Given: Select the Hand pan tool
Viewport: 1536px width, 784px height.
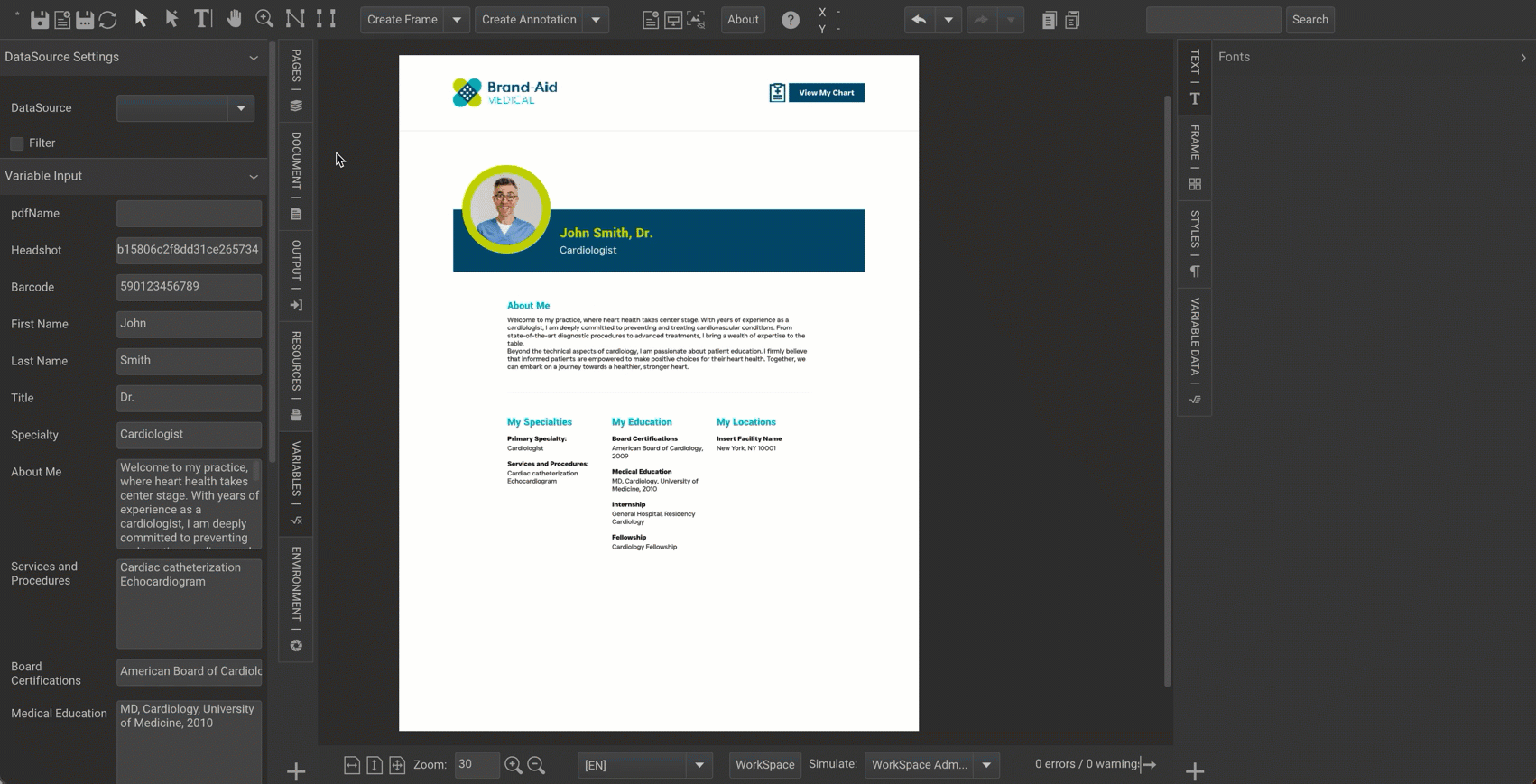Looking at the screenshot, I should tap(235, 19).
